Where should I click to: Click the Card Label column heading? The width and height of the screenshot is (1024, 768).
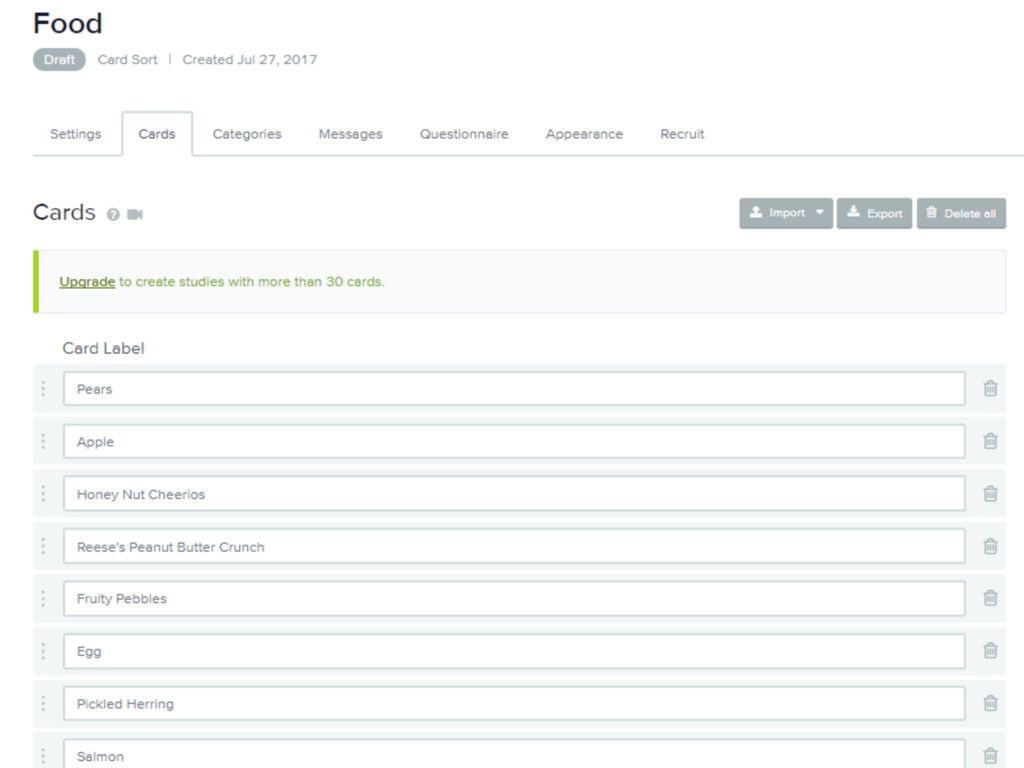(103, 348)
